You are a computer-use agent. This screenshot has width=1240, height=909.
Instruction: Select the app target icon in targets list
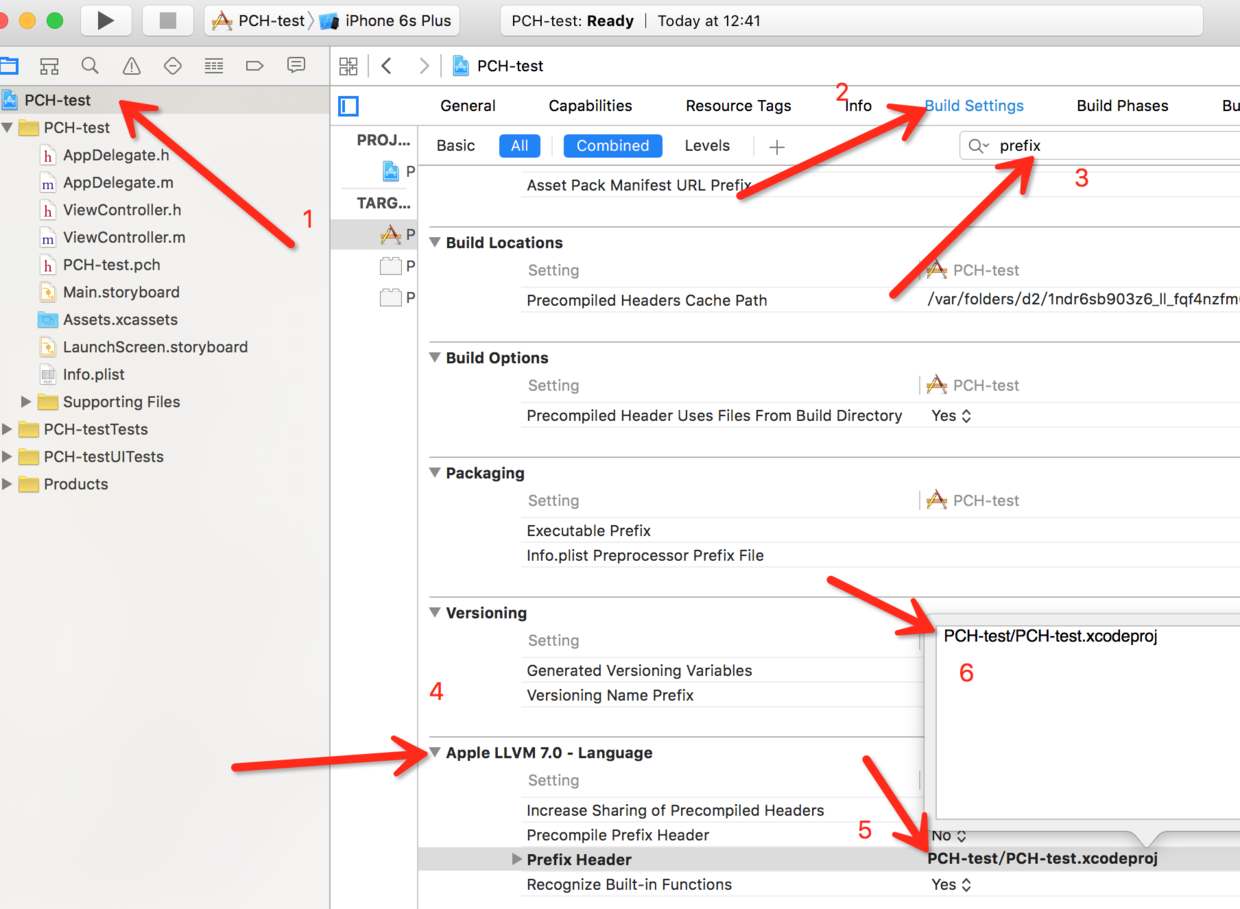tap(390, 235)
